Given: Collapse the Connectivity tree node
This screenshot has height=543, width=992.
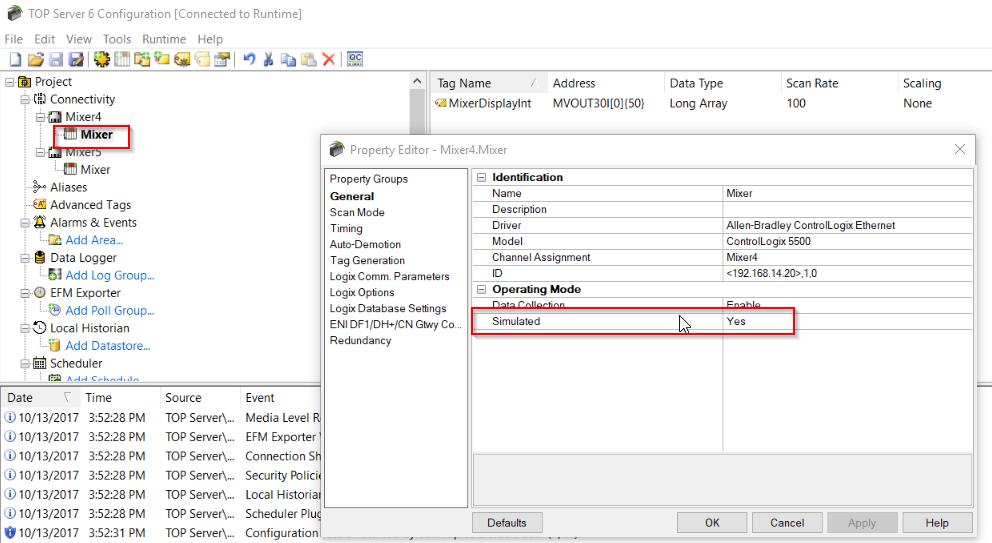Looking at the screenshot, I should pos(25,99).
